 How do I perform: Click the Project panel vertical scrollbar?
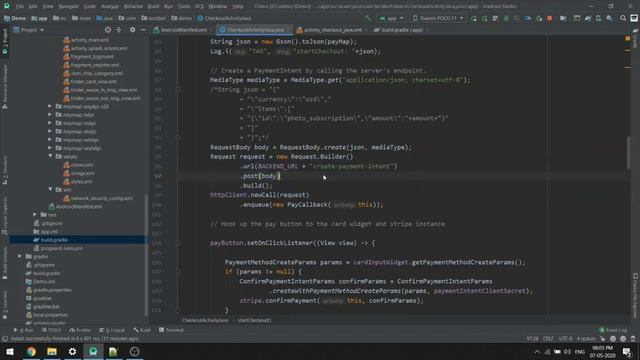pyautogui.click(x=146, y=256)
